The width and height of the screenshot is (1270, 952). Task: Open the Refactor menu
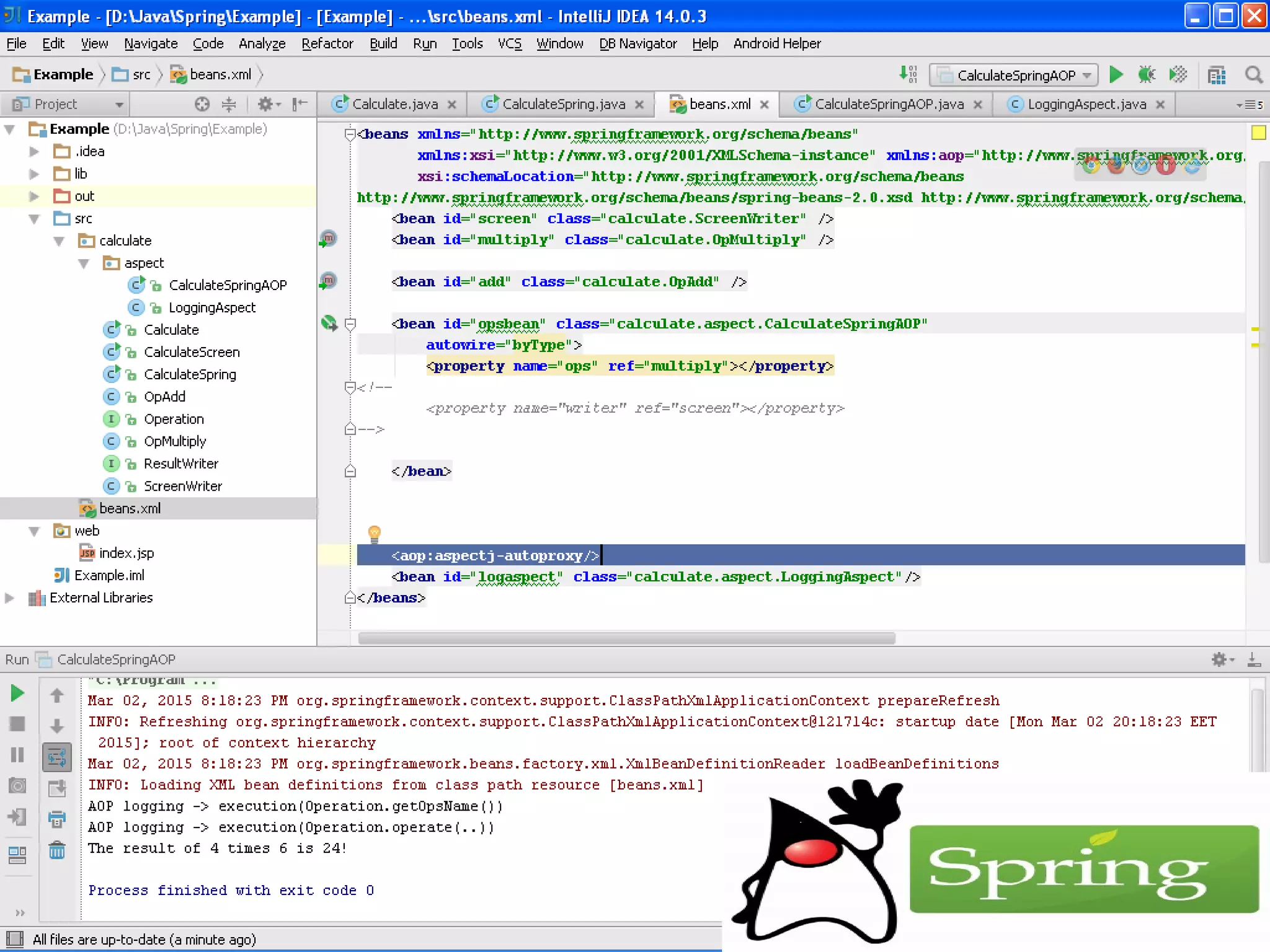click(x=327, y=43)
